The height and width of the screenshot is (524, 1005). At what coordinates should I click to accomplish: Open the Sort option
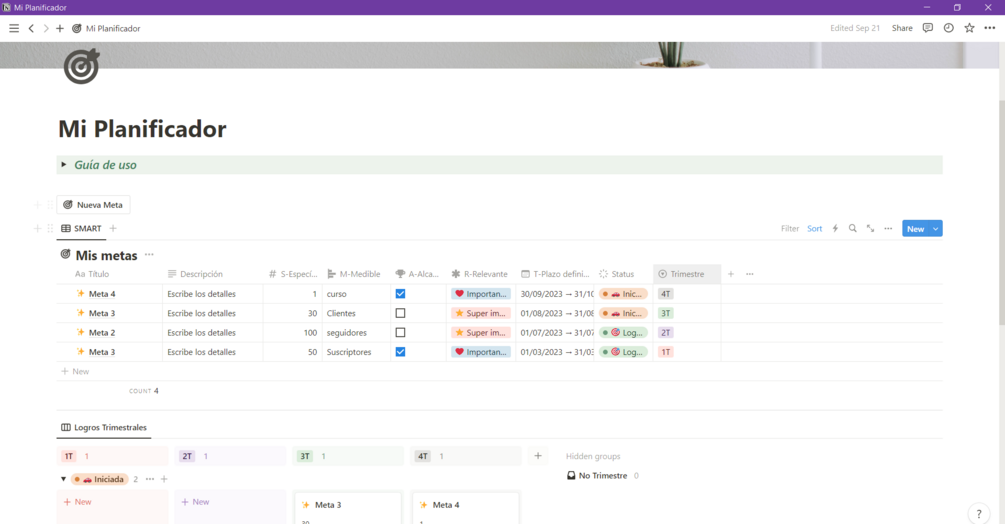pyautogui.click(x=814, y=229)
